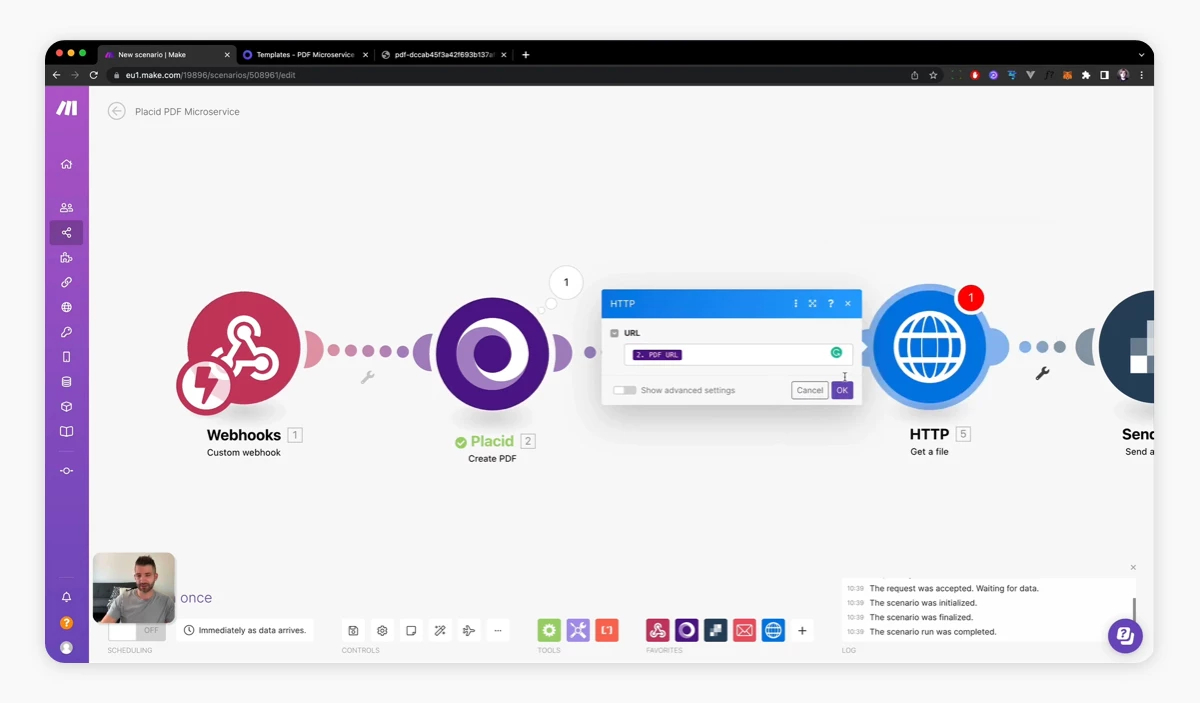The height and width of the screenshot is (703, 1200).
Task: Collapse the URL field section
Action: 614,333
